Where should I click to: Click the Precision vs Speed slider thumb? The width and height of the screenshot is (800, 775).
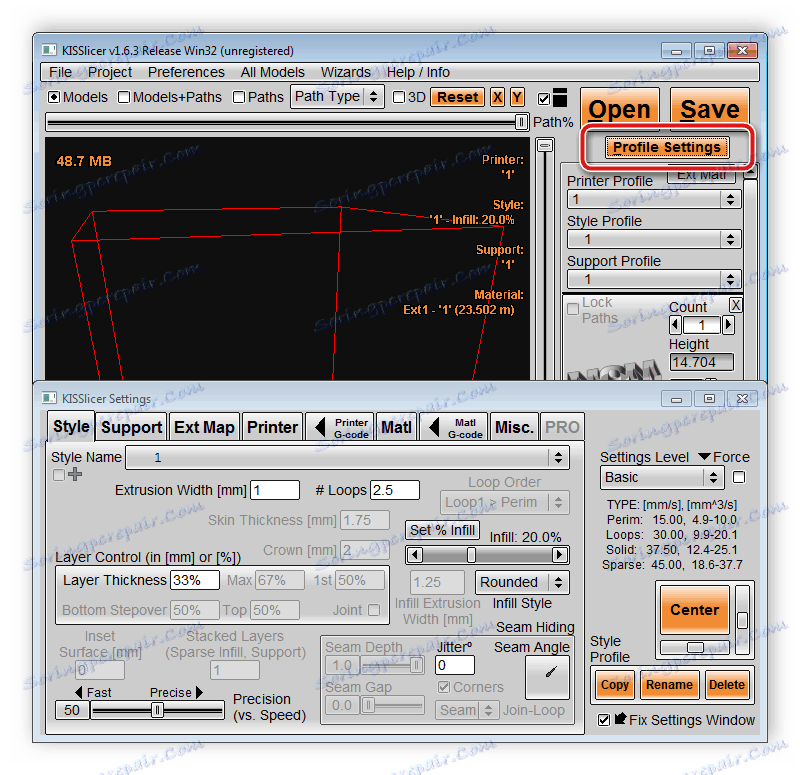click(x=157, y=710)
